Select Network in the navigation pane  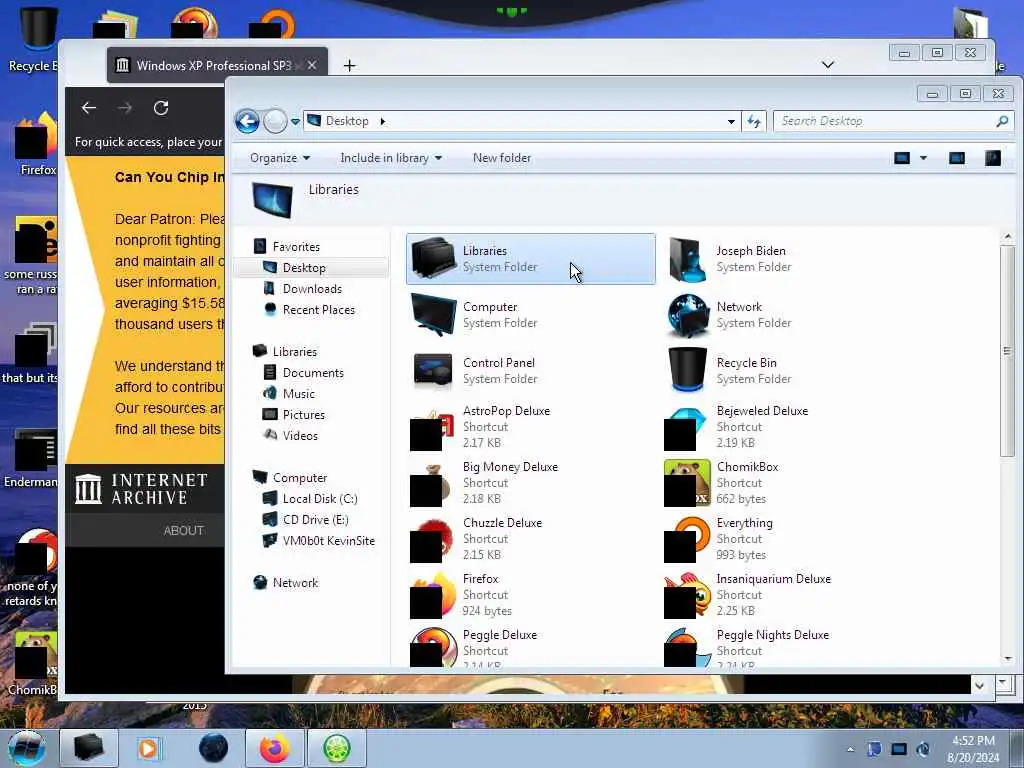[x=295, y=583]
